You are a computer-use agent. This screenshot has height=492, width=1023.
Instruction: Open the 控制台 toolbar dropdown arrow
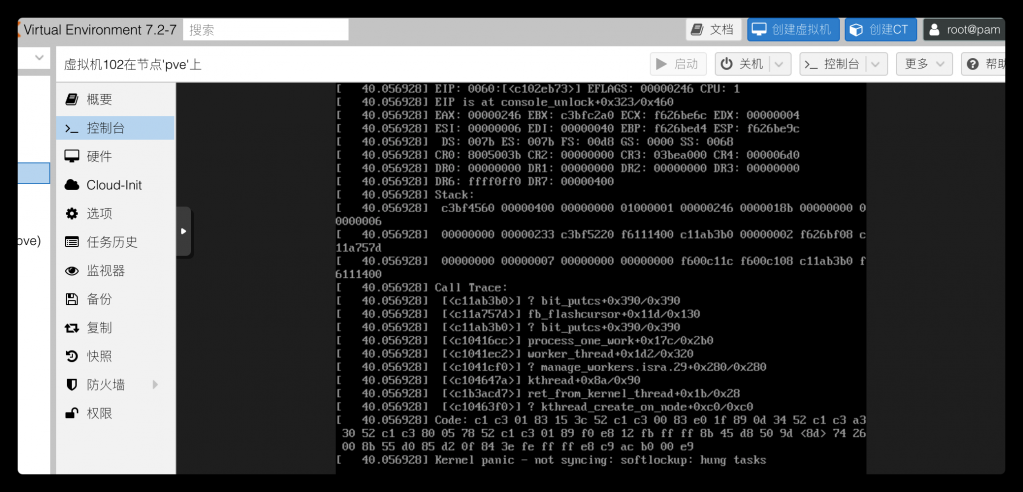click(877, 64)
